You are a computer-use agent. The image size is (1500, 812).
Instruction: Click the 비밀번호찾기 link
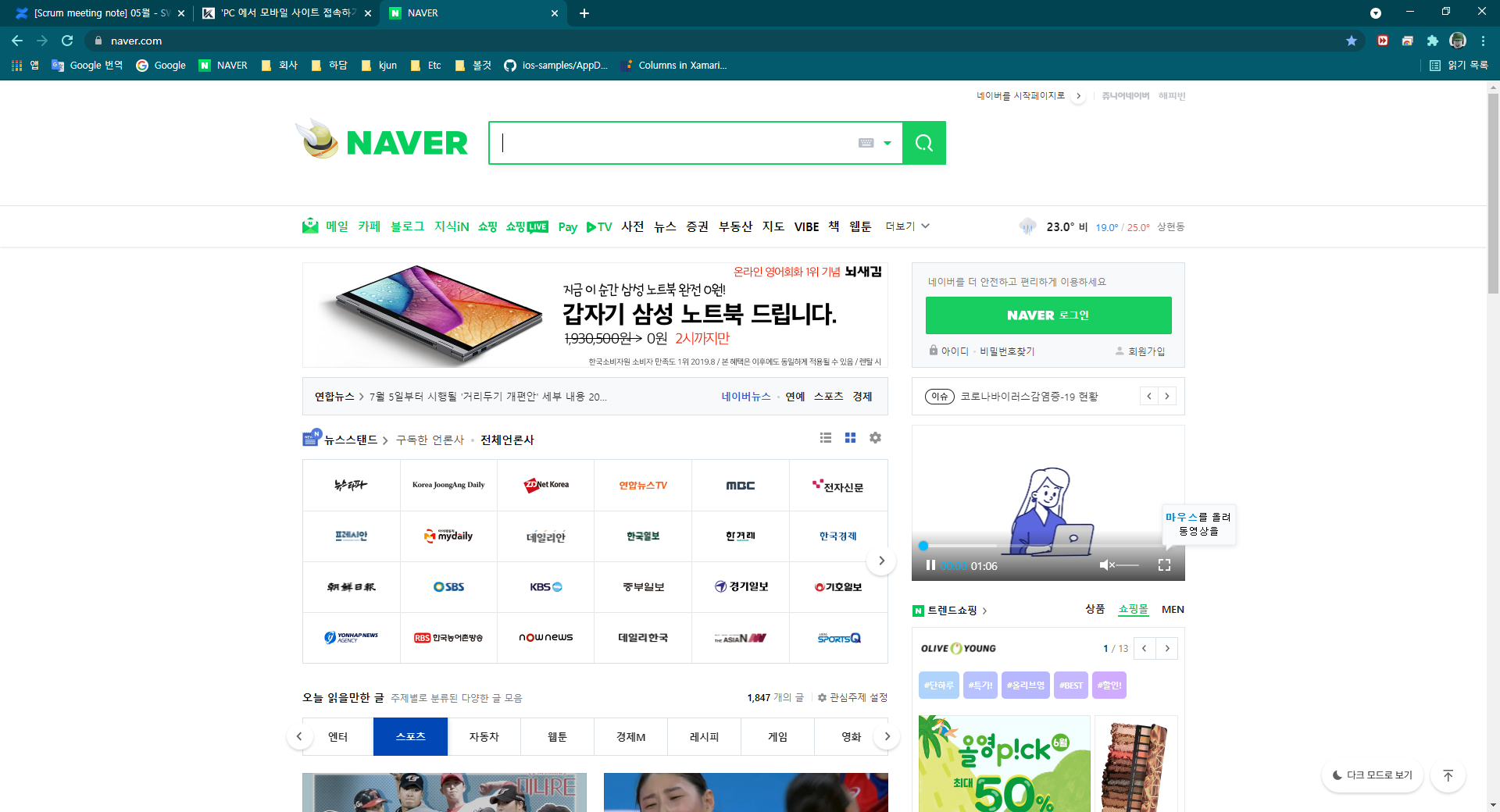click(x=1007, y=351)
